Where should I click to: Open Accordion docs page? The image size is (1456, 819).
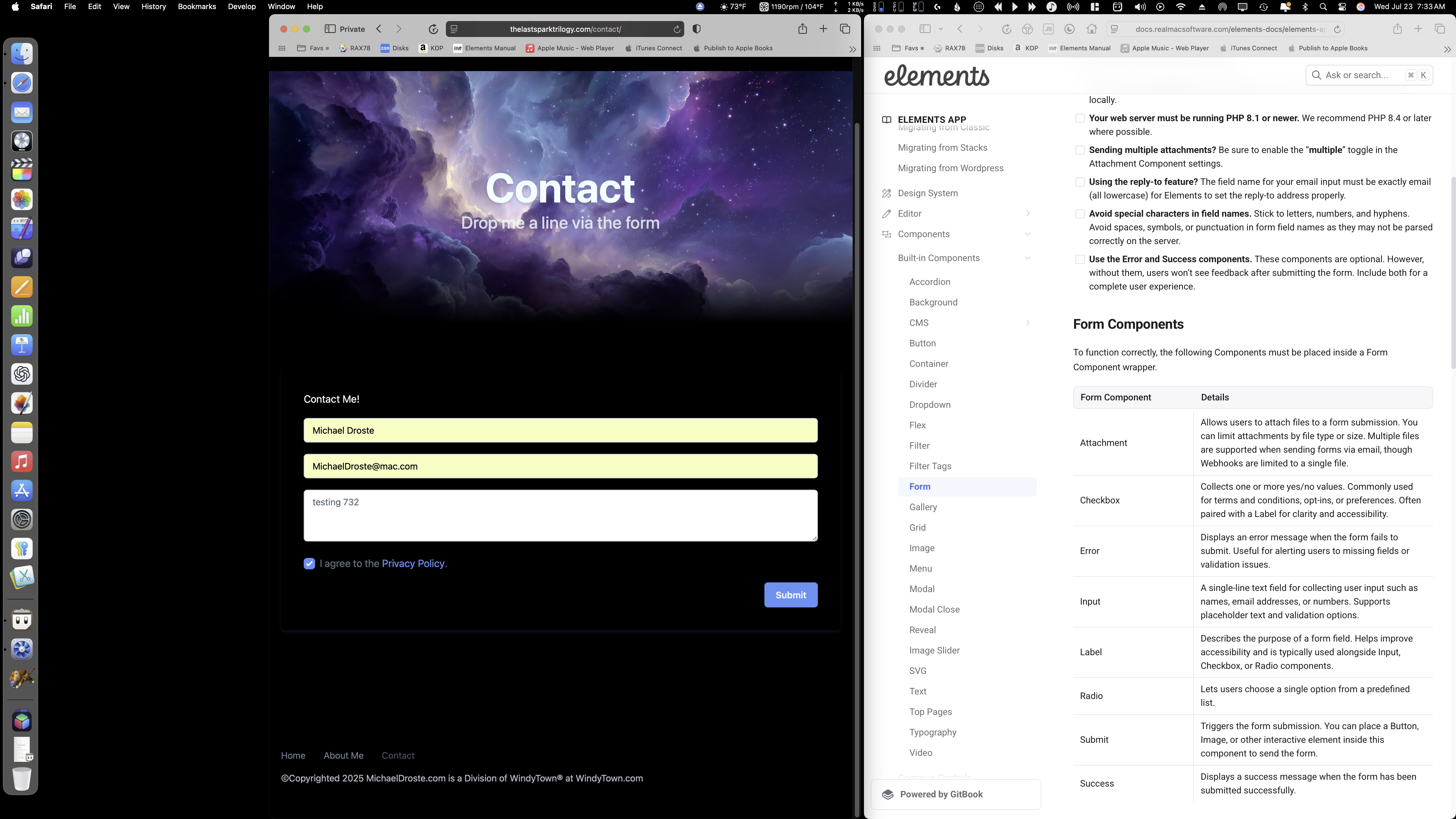tap(929, 282)
